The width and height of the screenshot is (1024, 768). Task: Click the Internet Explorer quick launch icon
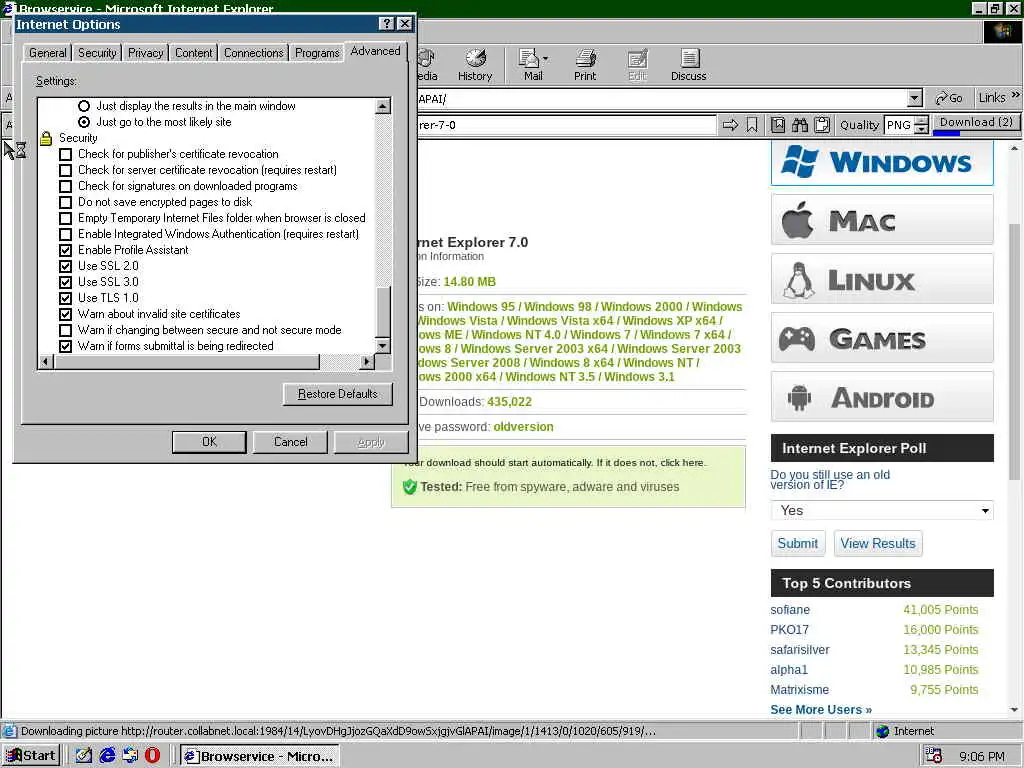pos(107,756)
